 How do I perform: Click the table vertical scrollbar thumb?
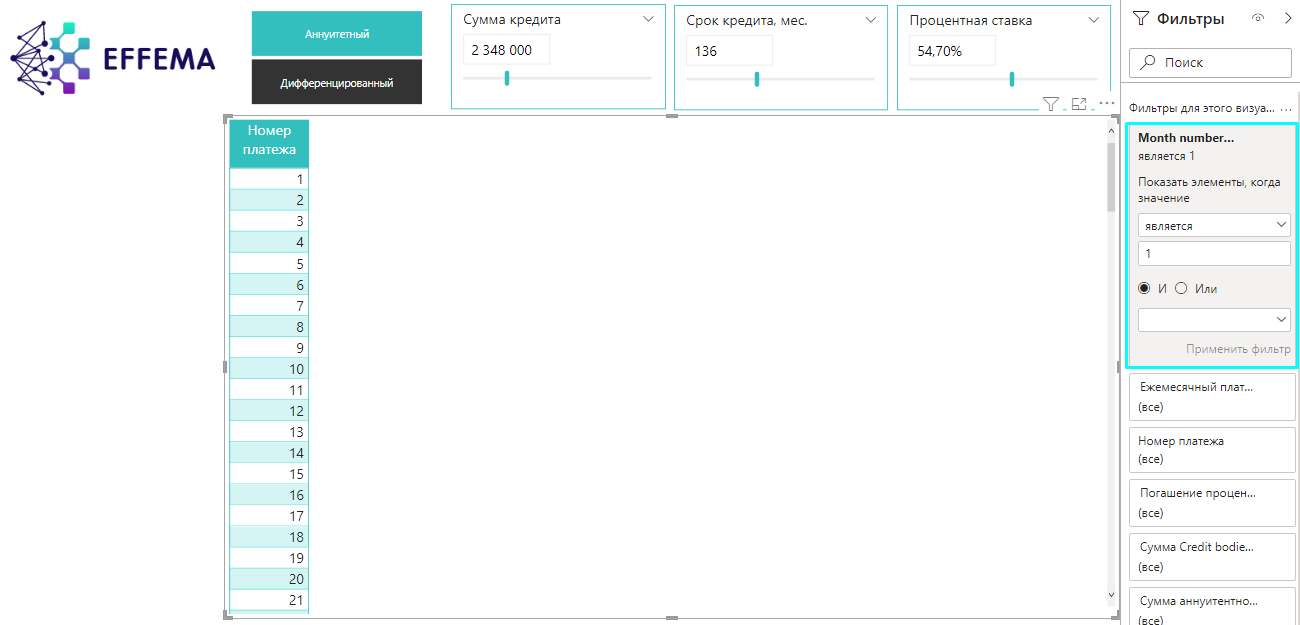[x=1111, y=177]
